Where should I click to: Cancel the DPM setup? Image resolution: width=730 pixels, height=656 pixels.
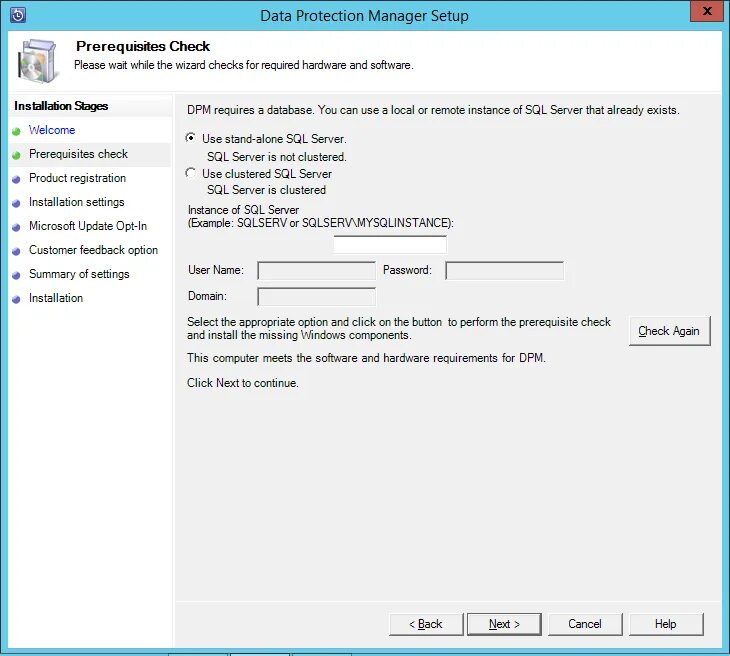(x=585, y=624)
